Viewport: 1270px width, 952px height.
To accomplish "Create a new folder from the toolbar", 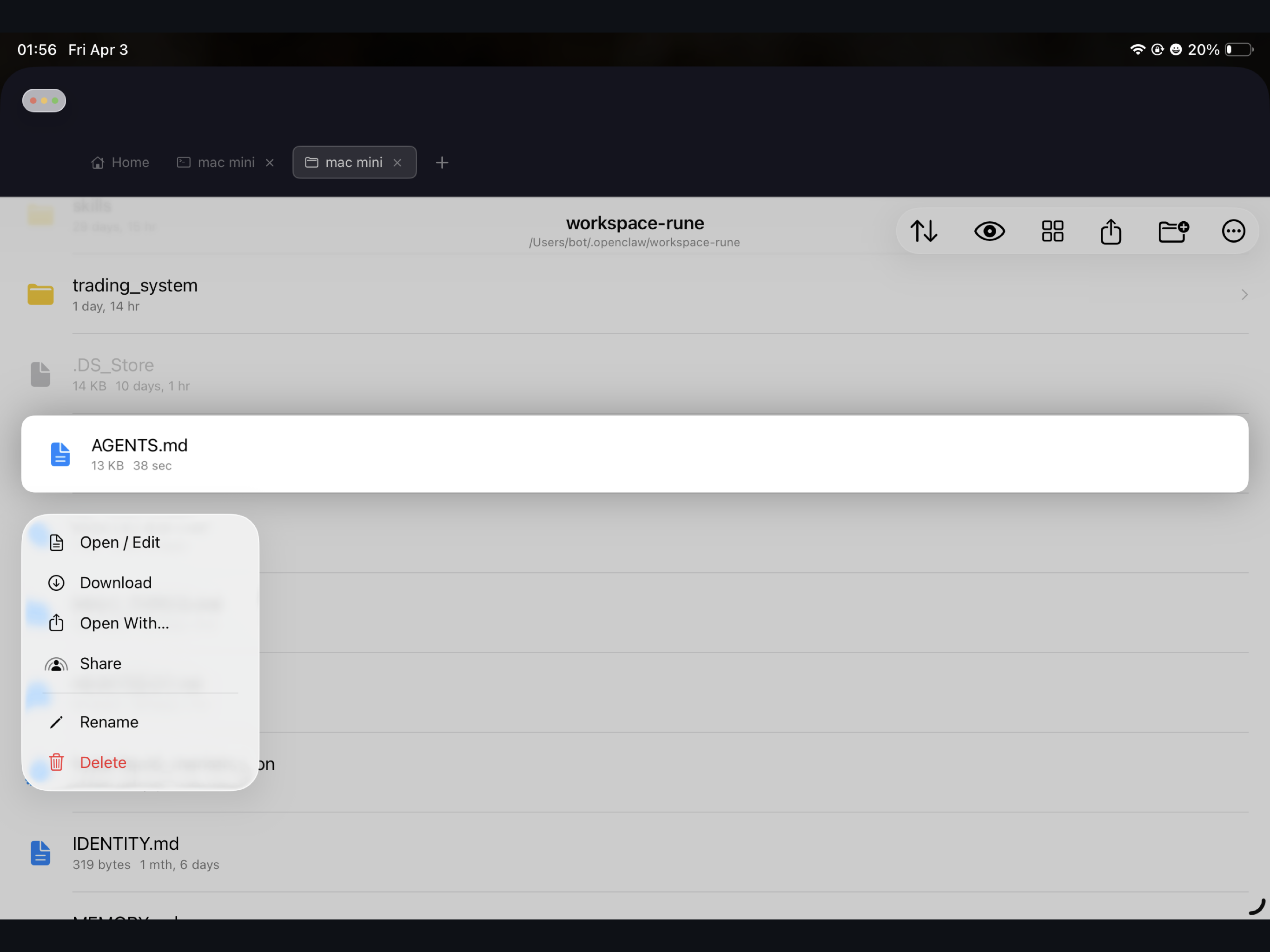I will pos(1172,231).
